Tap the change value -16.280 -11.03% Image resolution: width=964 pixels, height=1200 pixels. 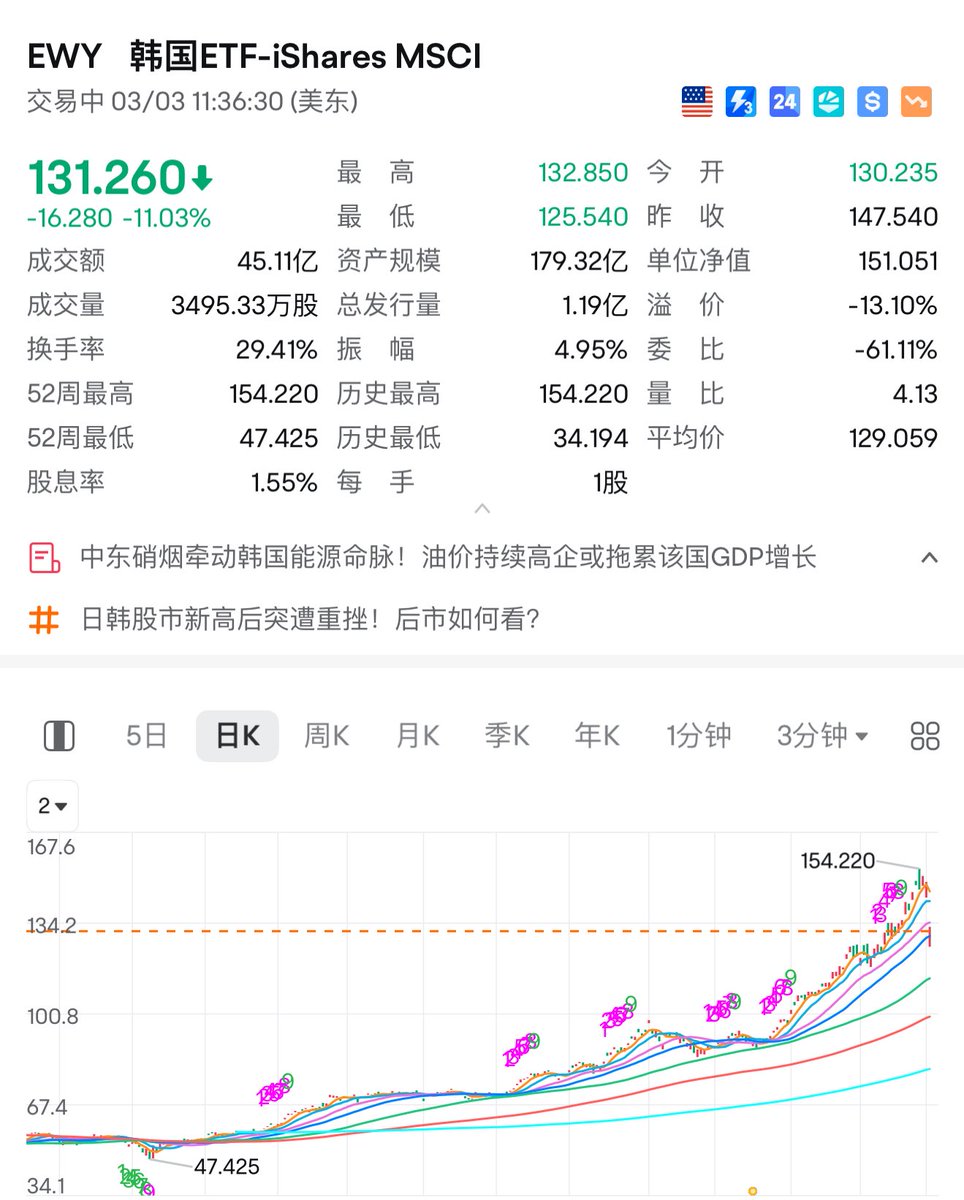coord(119,218)
